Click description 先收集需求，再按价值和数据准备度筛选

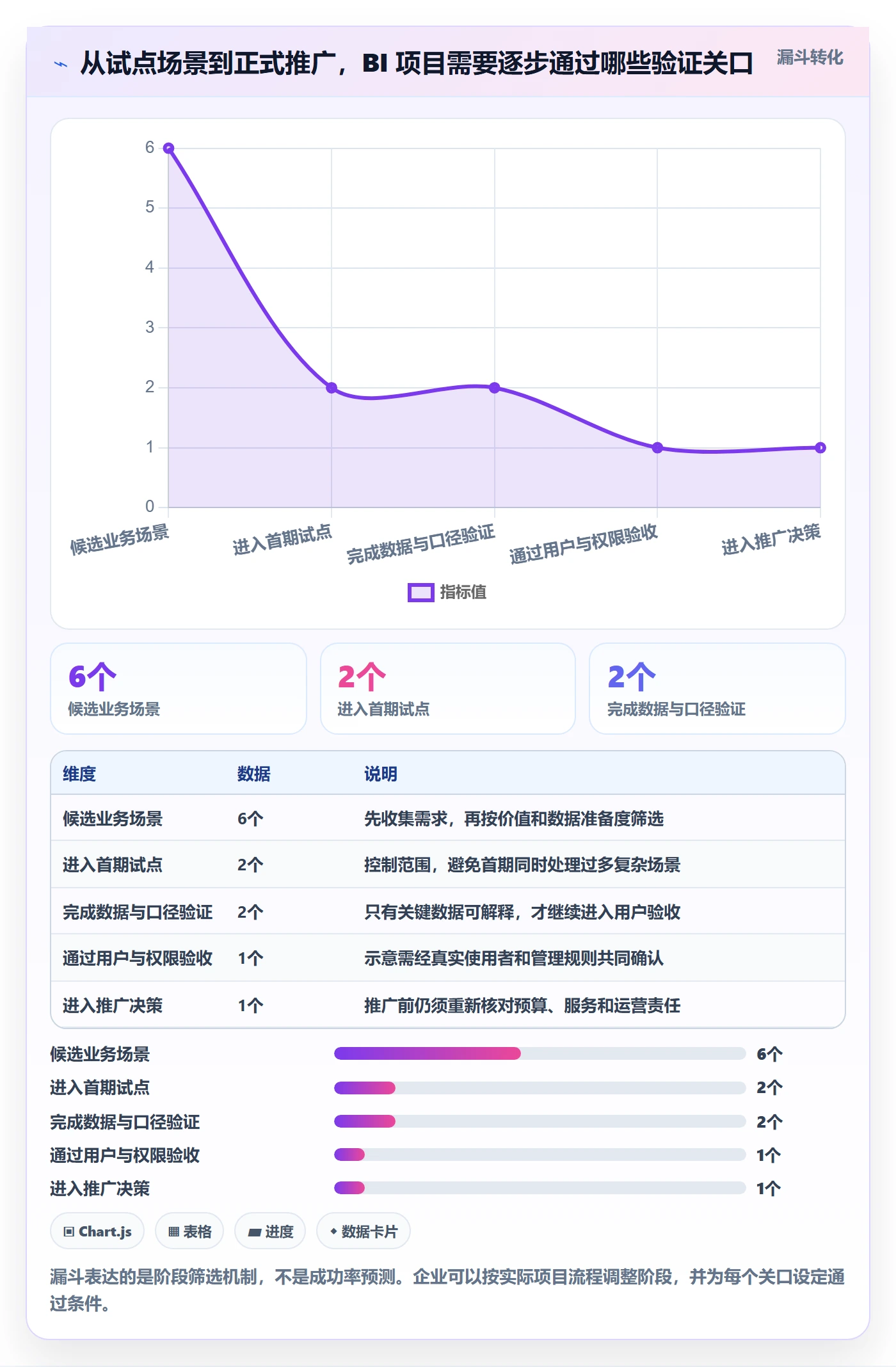pos(514,819)
